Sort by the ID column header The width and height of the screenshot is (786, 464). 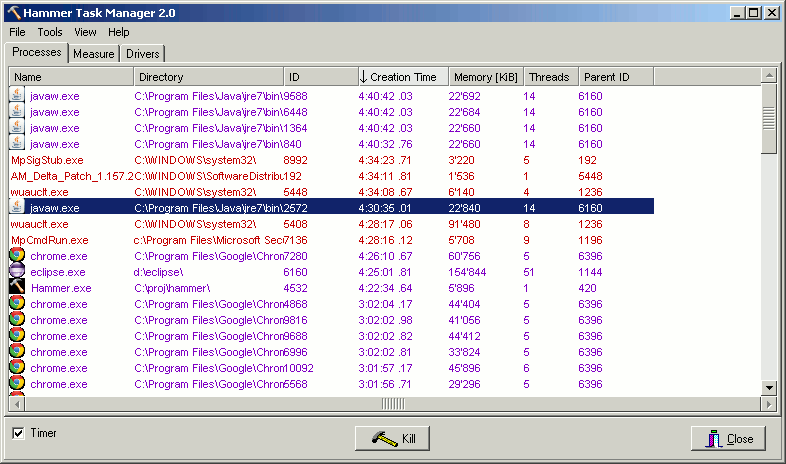pyautogui.click(x=321, y=77)
